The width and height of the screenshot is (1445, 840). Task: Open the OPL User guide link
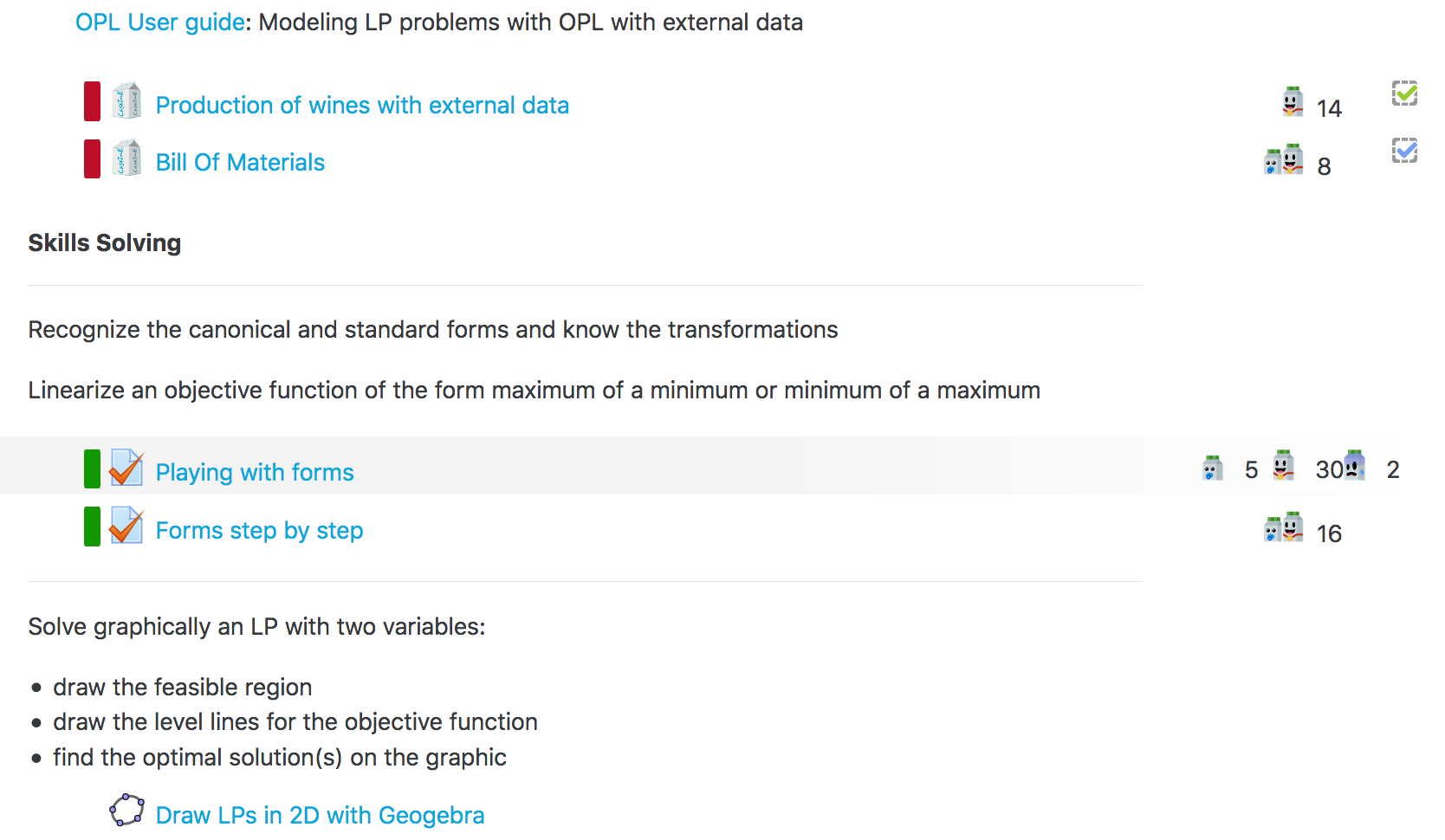(x=160, y=23)
